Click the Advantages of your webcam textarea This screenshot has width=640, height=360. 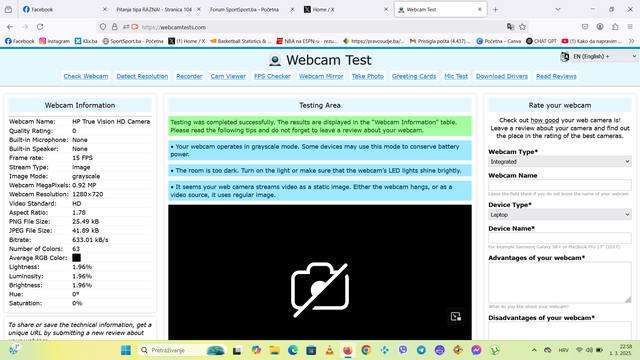(560, 282)
